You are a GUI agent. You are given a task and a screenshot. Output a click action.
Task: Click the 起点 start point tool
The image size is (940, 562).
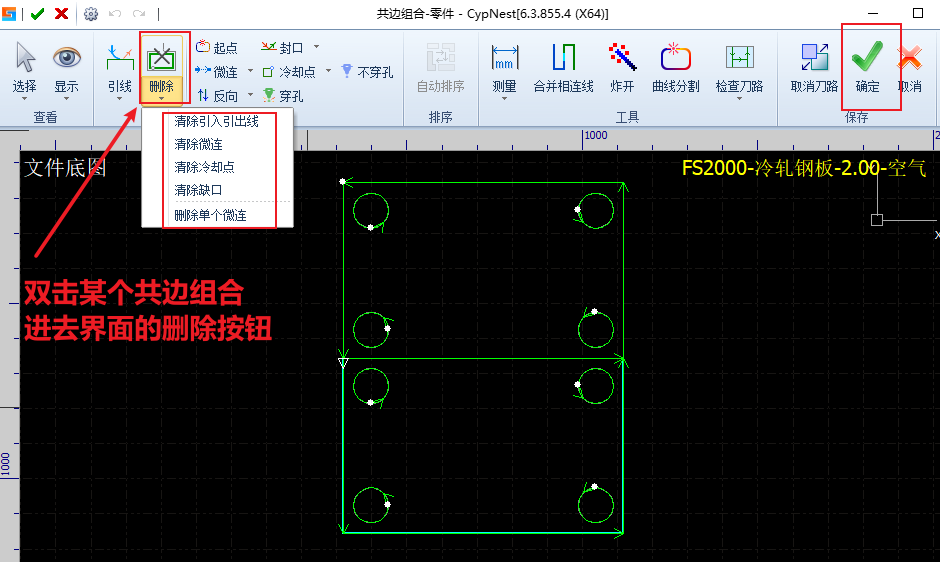(217, 47)
